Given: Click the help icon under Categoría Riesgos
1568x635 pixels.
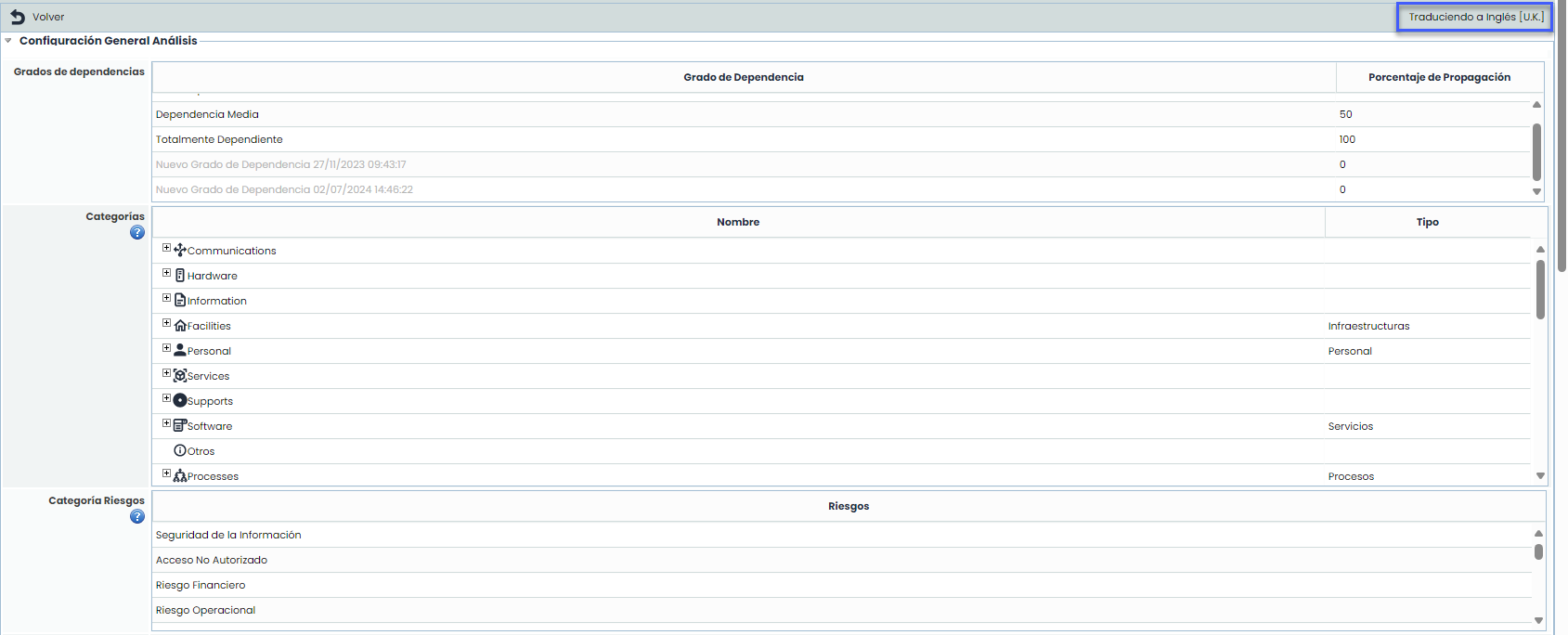Looking at the screenshot, I should pos(137,517).
